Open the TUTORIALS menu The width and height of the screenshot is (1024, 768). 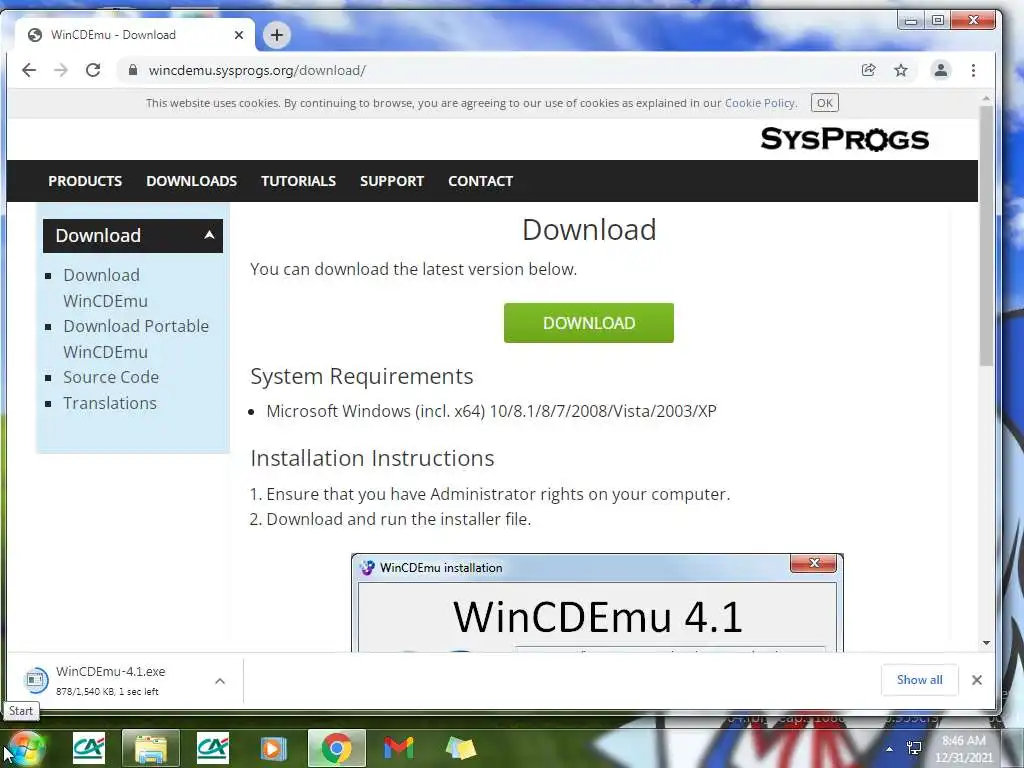(x=298, y=181)
